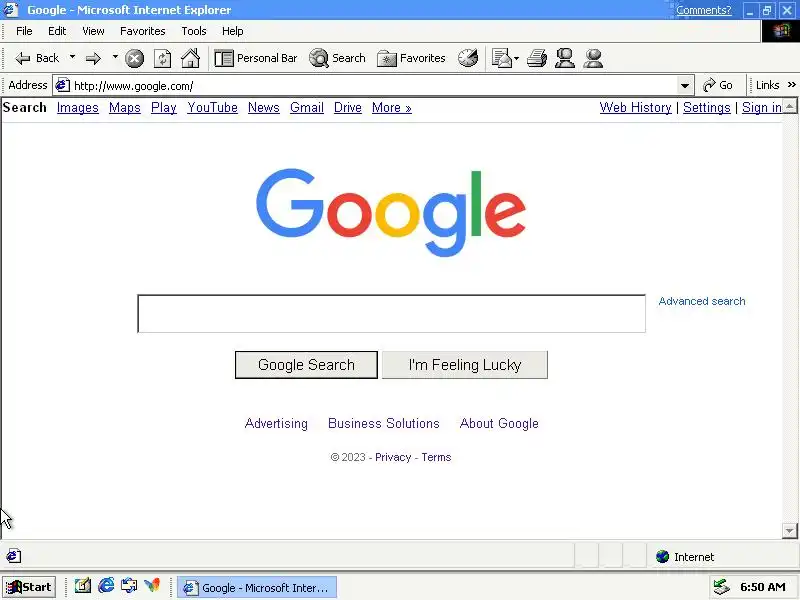Image resolution: width=800 pixels, height=600 pixels.
Task: Open the History clock icon
Action: pos(468,58)
